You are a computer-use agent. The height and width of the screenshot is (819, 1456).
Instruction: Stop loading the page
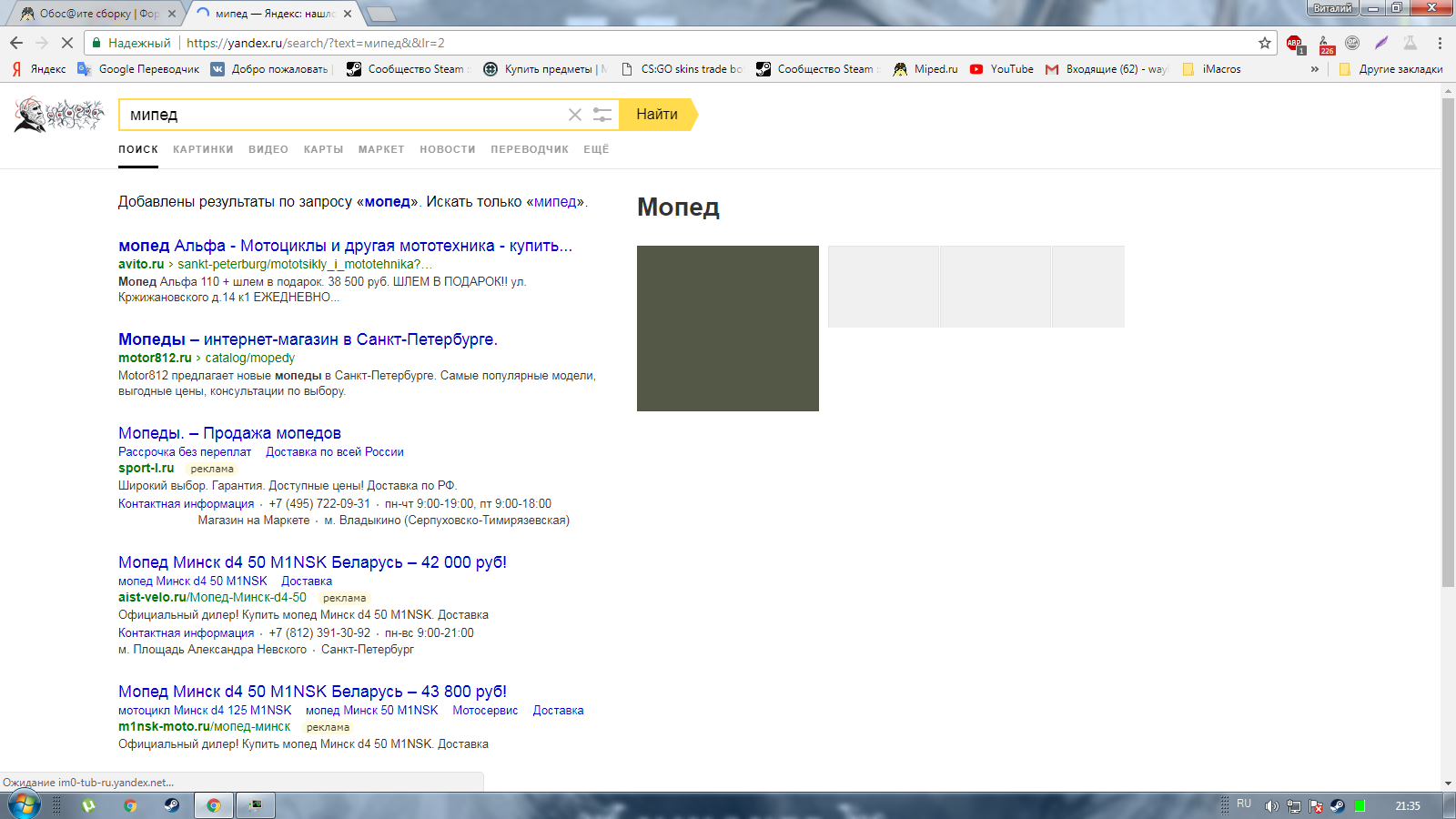tap(67, 43)
